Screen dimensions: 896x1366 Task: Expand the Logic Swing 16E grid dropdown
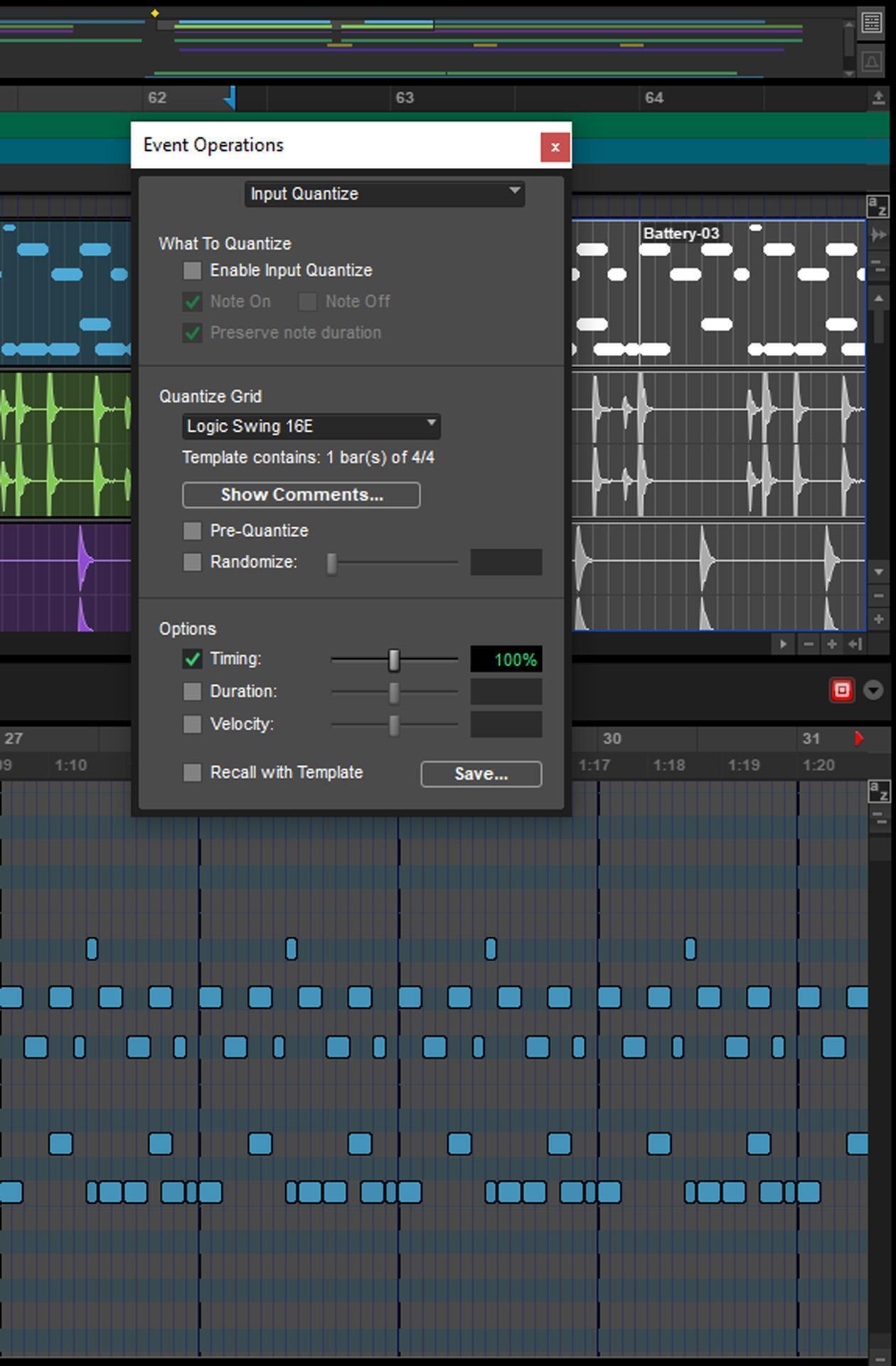tap(311, 426)
